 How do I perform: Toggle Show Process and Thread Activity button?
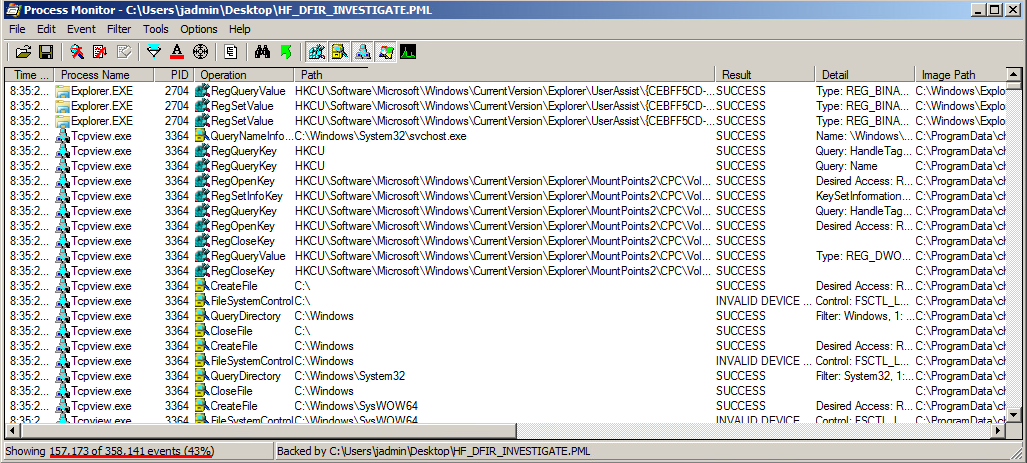click(385, 52)
